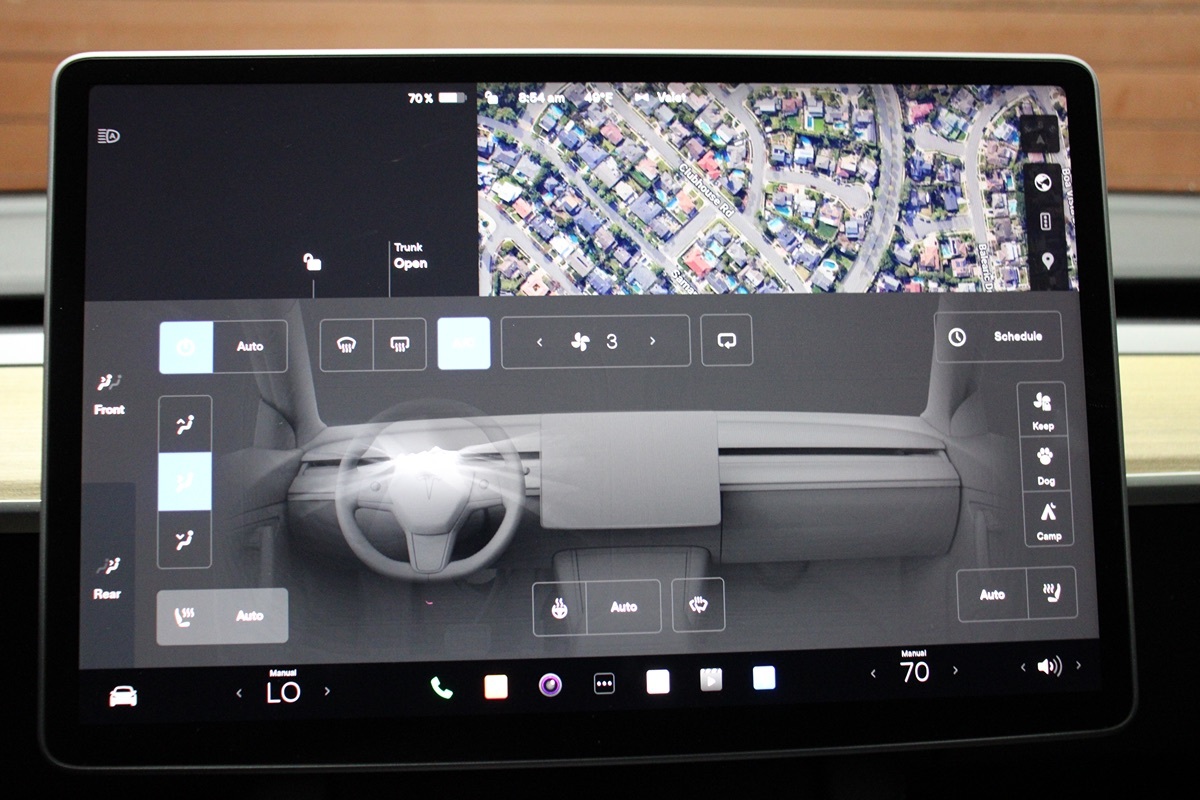
Task: Toggle the air recirculation button
Action: pyautogui.click(x=726, y=341)
